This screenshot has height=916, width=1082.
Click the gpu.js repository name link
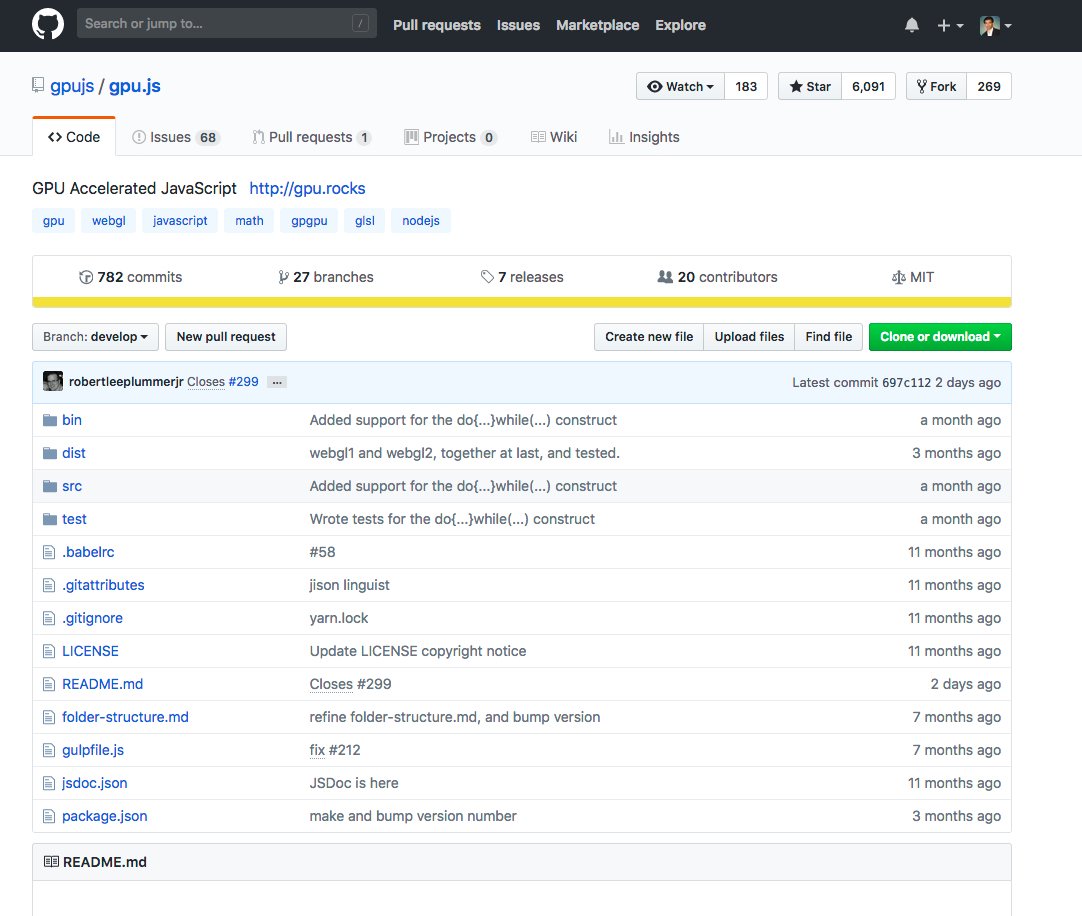click(x=135, y=86)
